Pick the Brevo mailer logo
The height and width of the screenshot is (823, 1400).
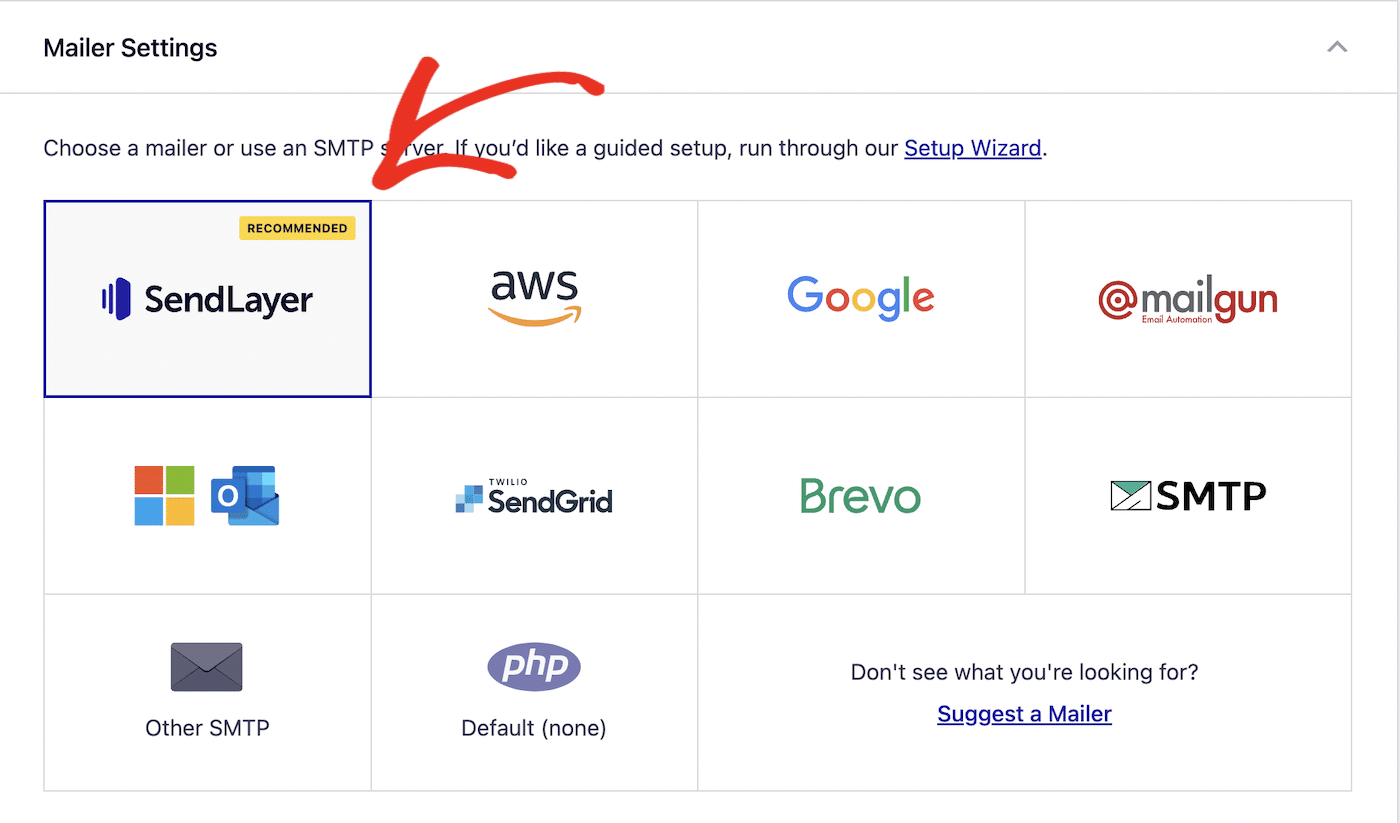(861, 496)
